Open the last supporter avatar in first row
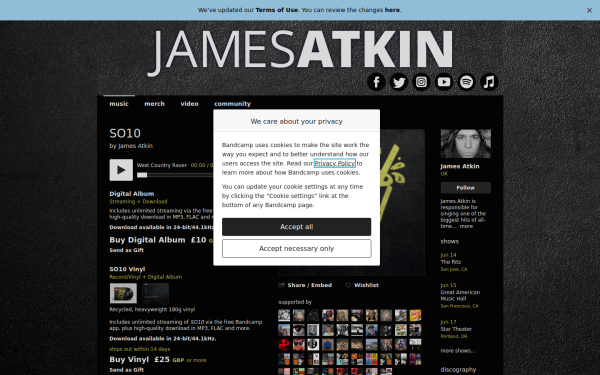600x375 pixels. (x=415, y=315)
